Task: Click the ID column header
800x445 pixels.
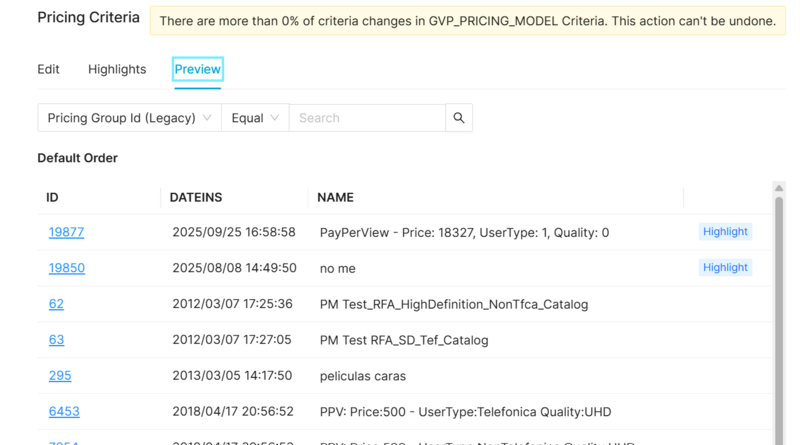Action: [x=52, y=198]
